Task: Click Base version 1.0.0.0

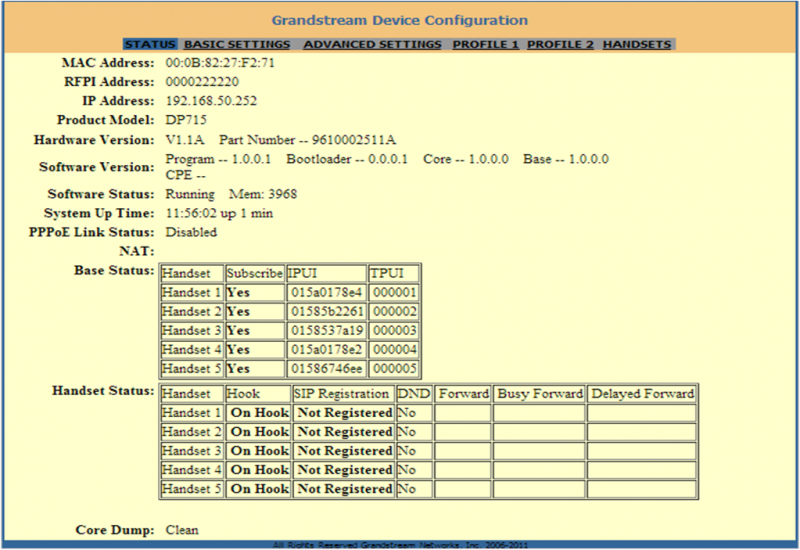Action: click(x=588, y=159)
